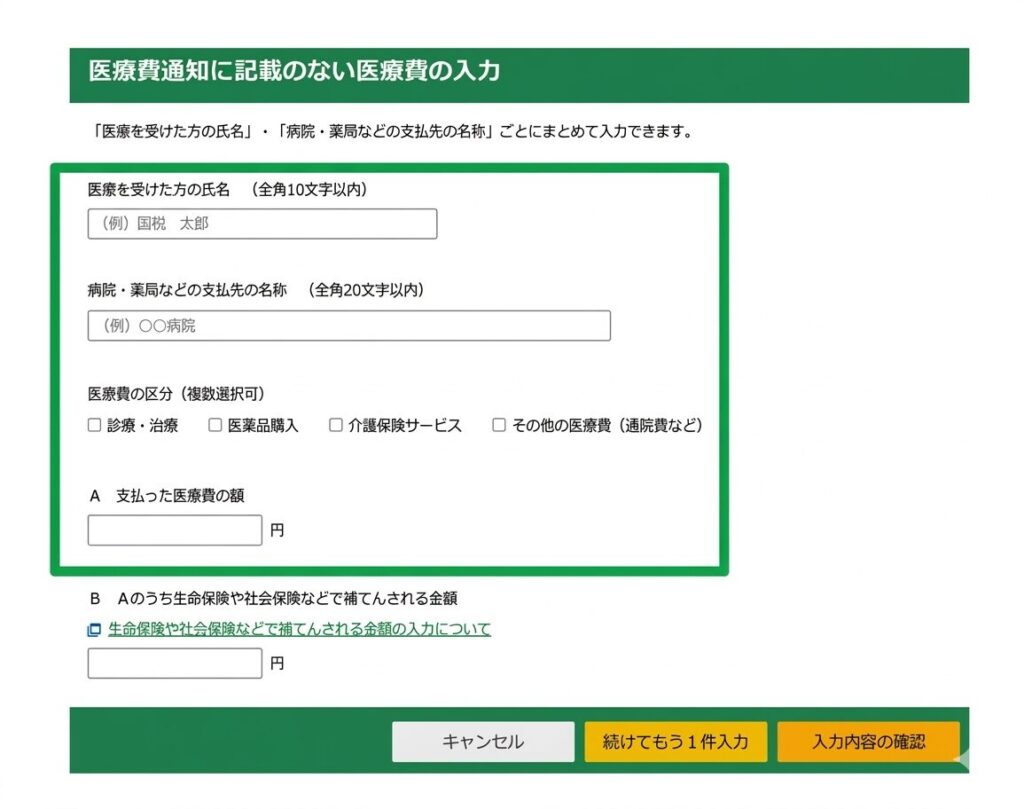Click the A 支払った医療費の額 amount field

point(175,530)
